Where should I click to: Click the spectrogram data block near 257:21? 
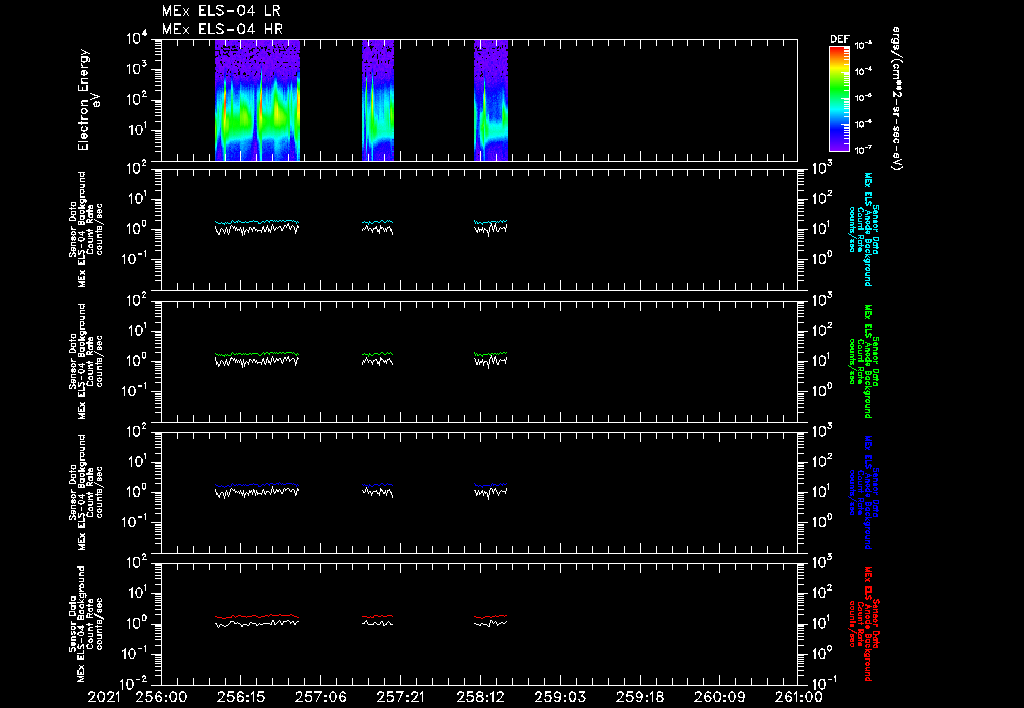click(378, 100)
